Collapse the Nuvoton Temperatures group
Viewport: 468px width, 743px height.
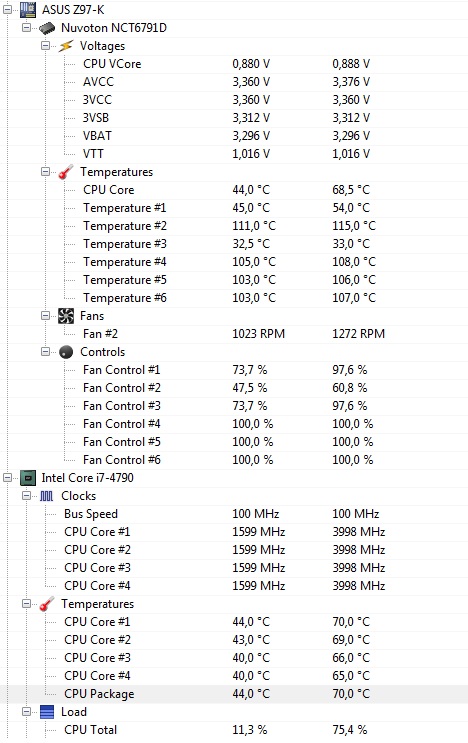(45, 172)
